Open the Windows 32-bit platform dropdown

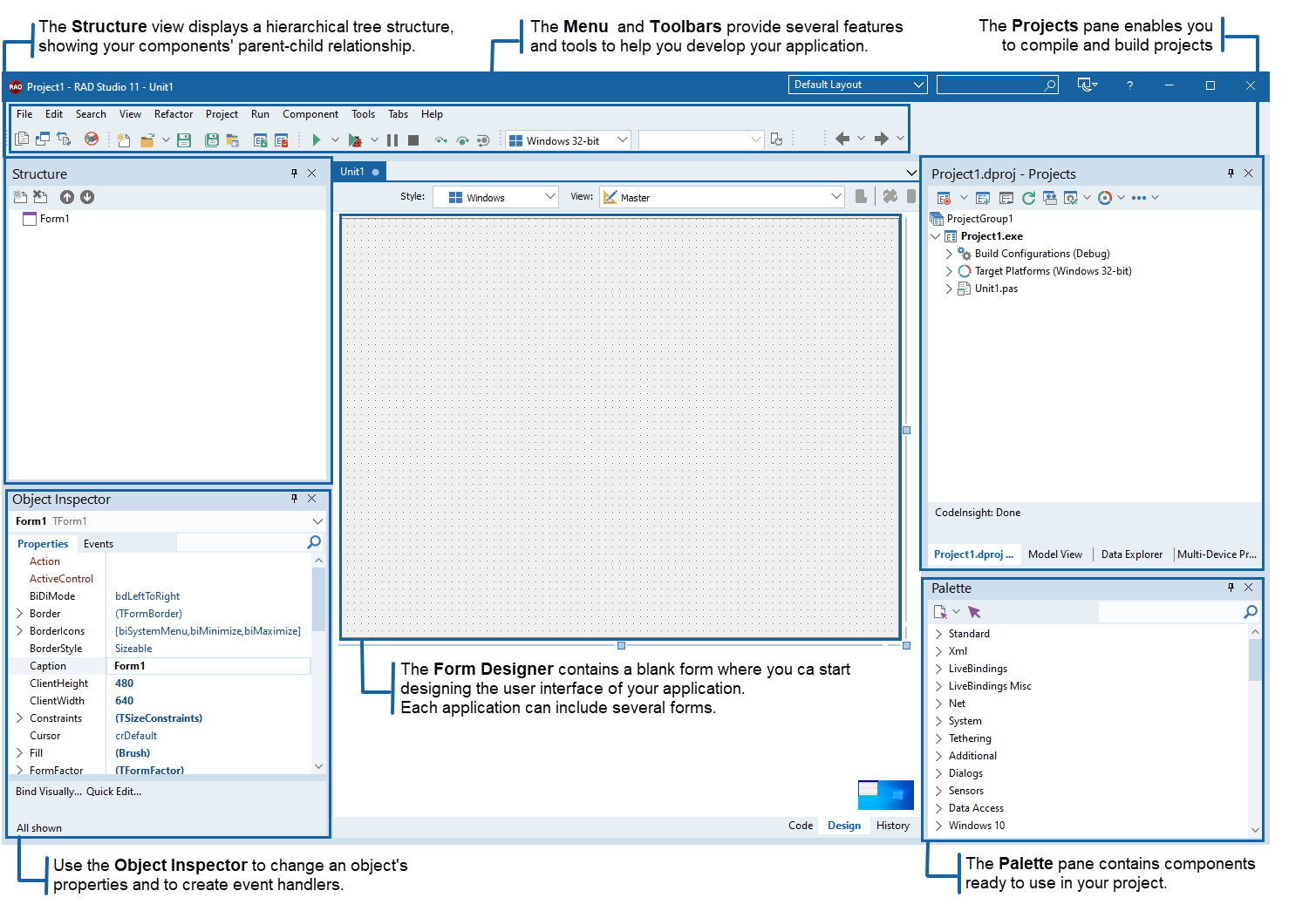click(x=568, y=140)
